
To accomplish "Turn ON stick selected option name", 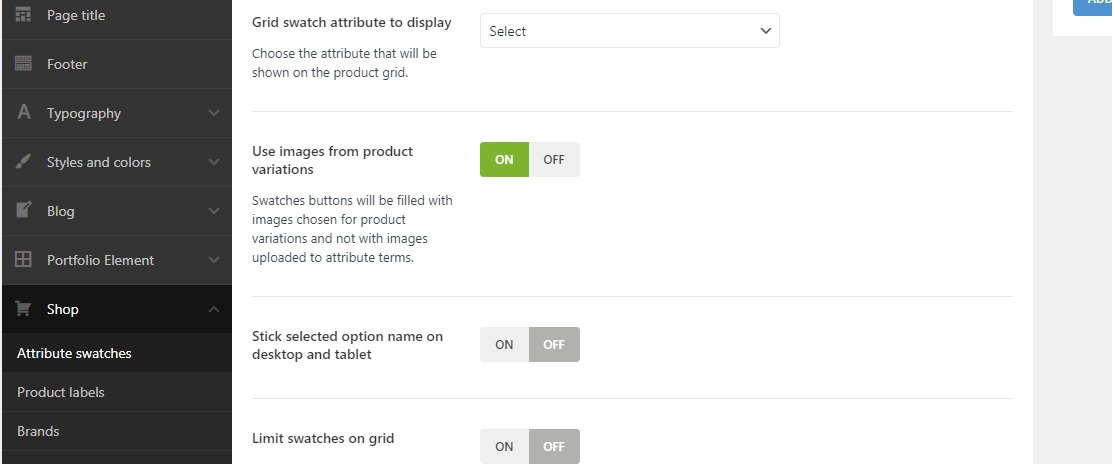I will pyautogui.click(x=504, y=345).
